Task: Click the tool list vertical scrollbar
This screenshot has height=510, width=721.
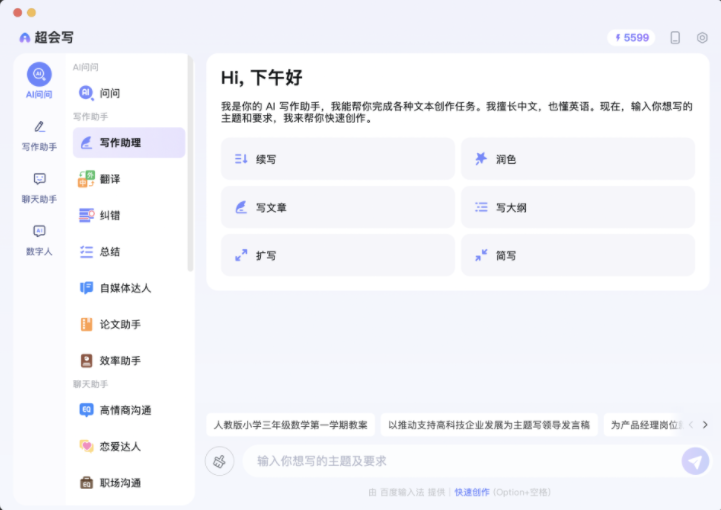Action: [190, 163]
